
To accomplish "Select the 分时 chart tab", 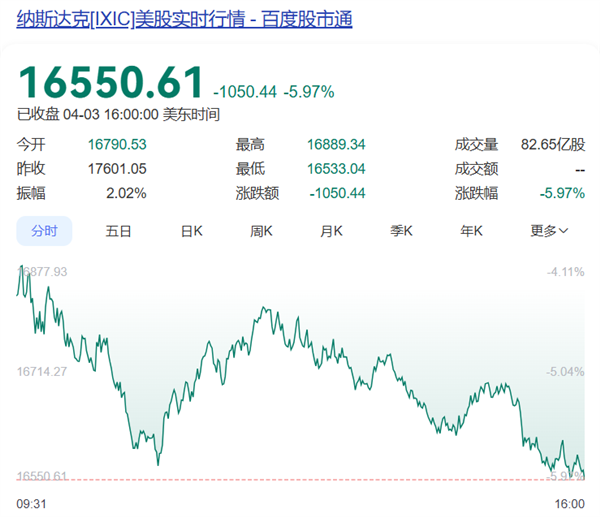I will click(44, 231).
